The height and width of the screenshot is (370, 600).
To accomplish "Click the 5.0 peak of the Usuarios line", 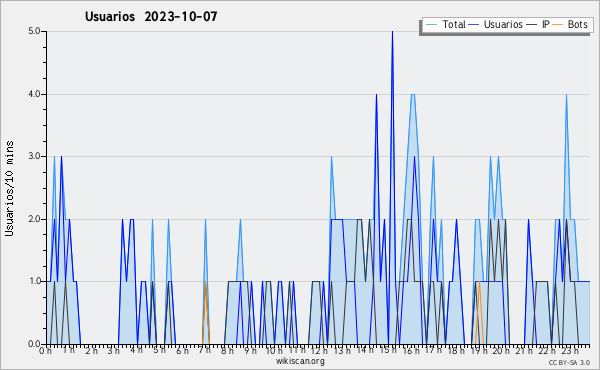I will coord(392,32).
